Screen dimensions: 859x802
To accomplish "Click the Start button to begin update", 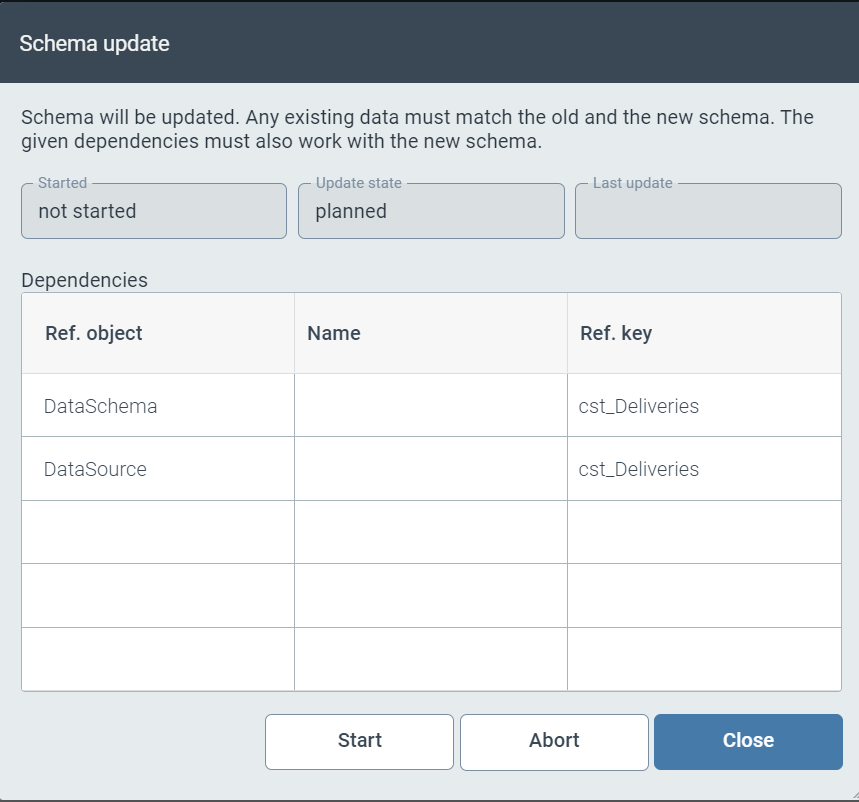I will click(x=359, y=741).
